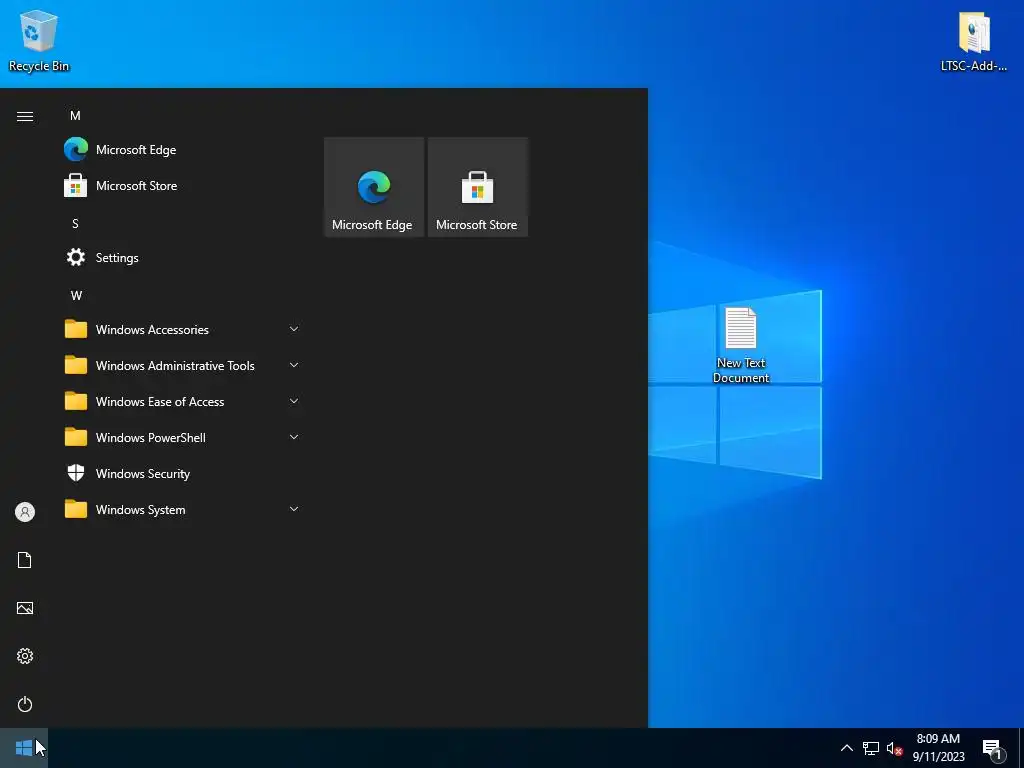Click the Power button in Start sidebar

pyautogui.click(x=25, y=704)
